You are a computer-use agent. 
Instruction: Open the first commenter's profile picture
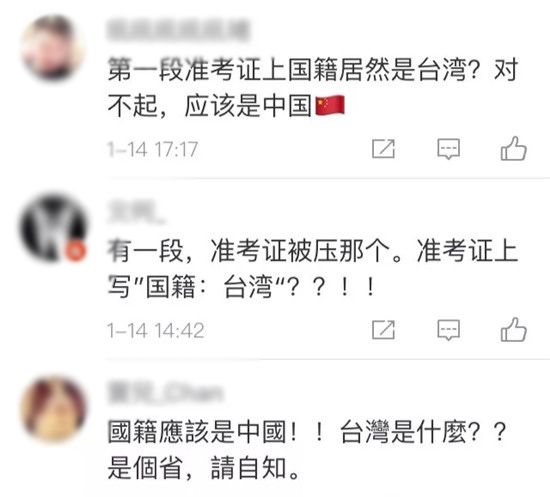(53, 47)
